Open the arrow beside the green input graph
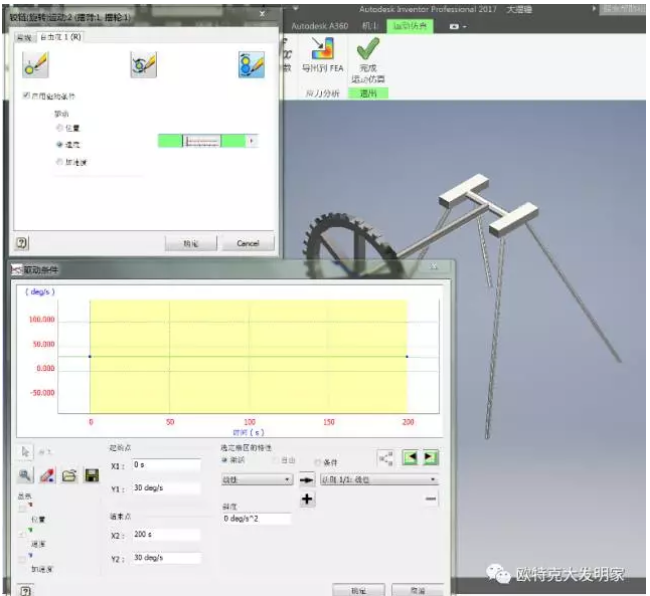650x596 pixels. click(x=252, y=141)
